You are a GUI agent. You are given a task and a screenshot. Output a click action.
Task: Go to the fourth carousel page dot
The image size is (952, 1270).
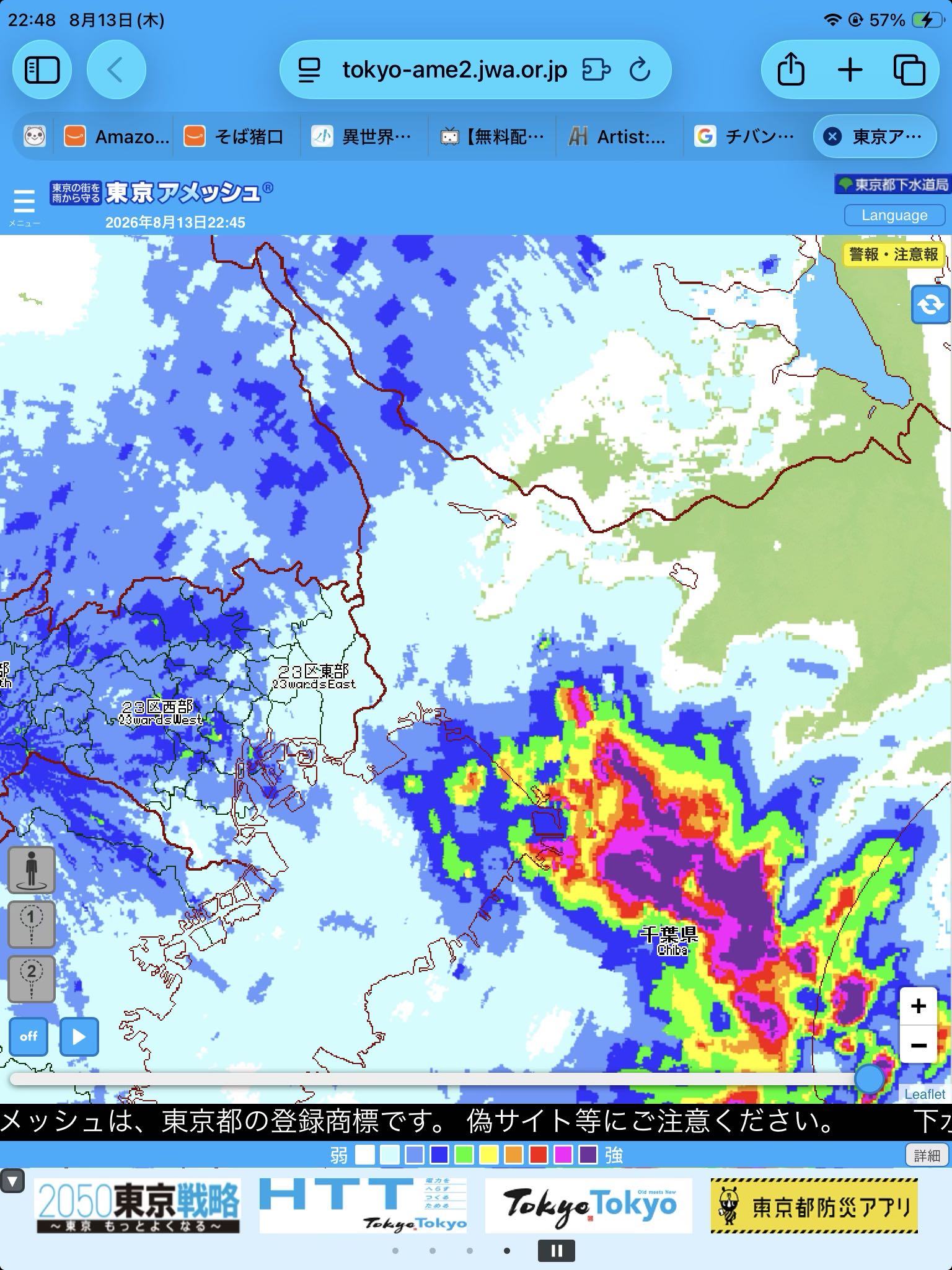(x=507, y=1251)
